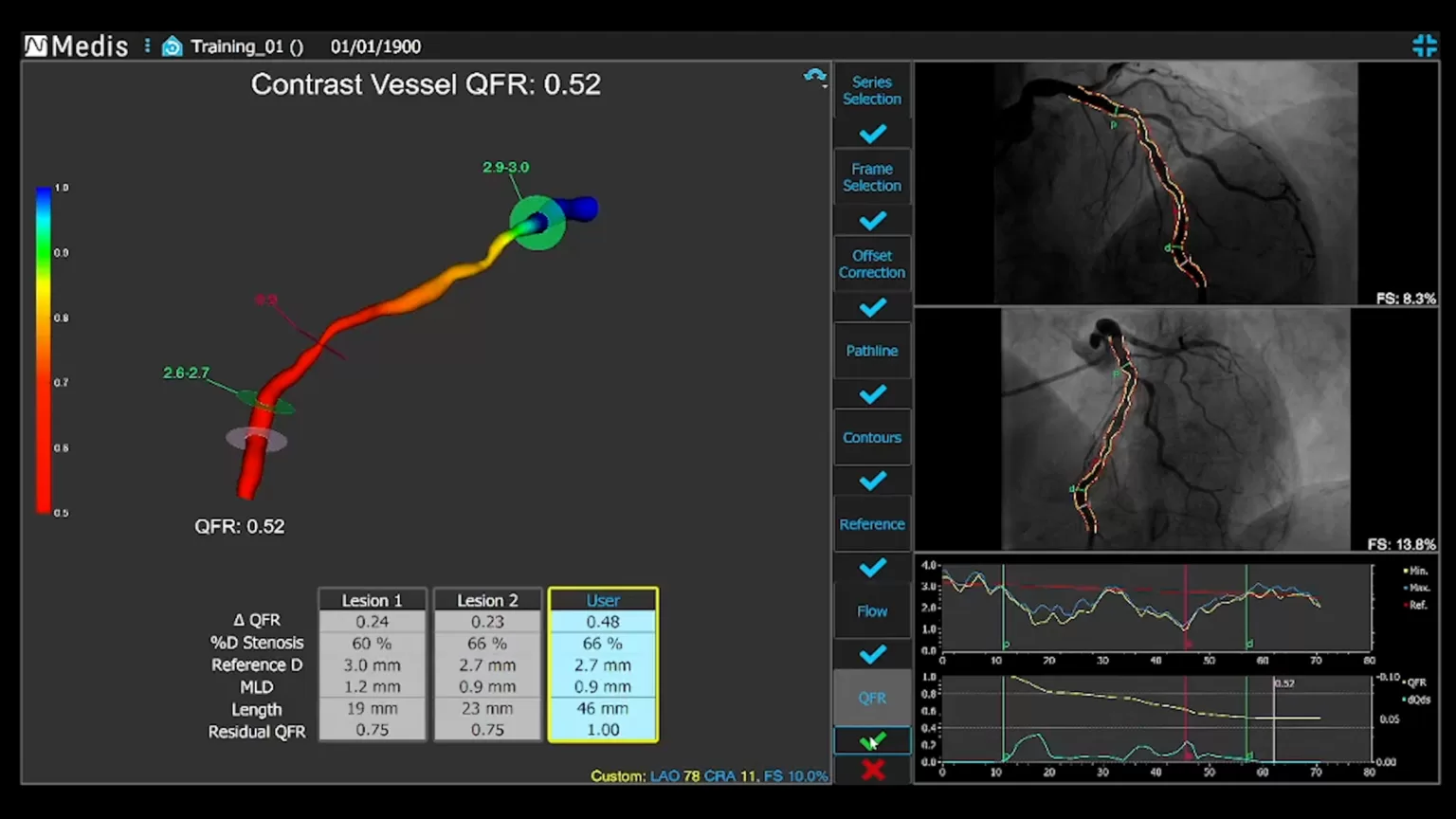This screenshot has height=819, width=1456.
Task: Toggle the Min. diameter curve in legend
Action: 1416,571
